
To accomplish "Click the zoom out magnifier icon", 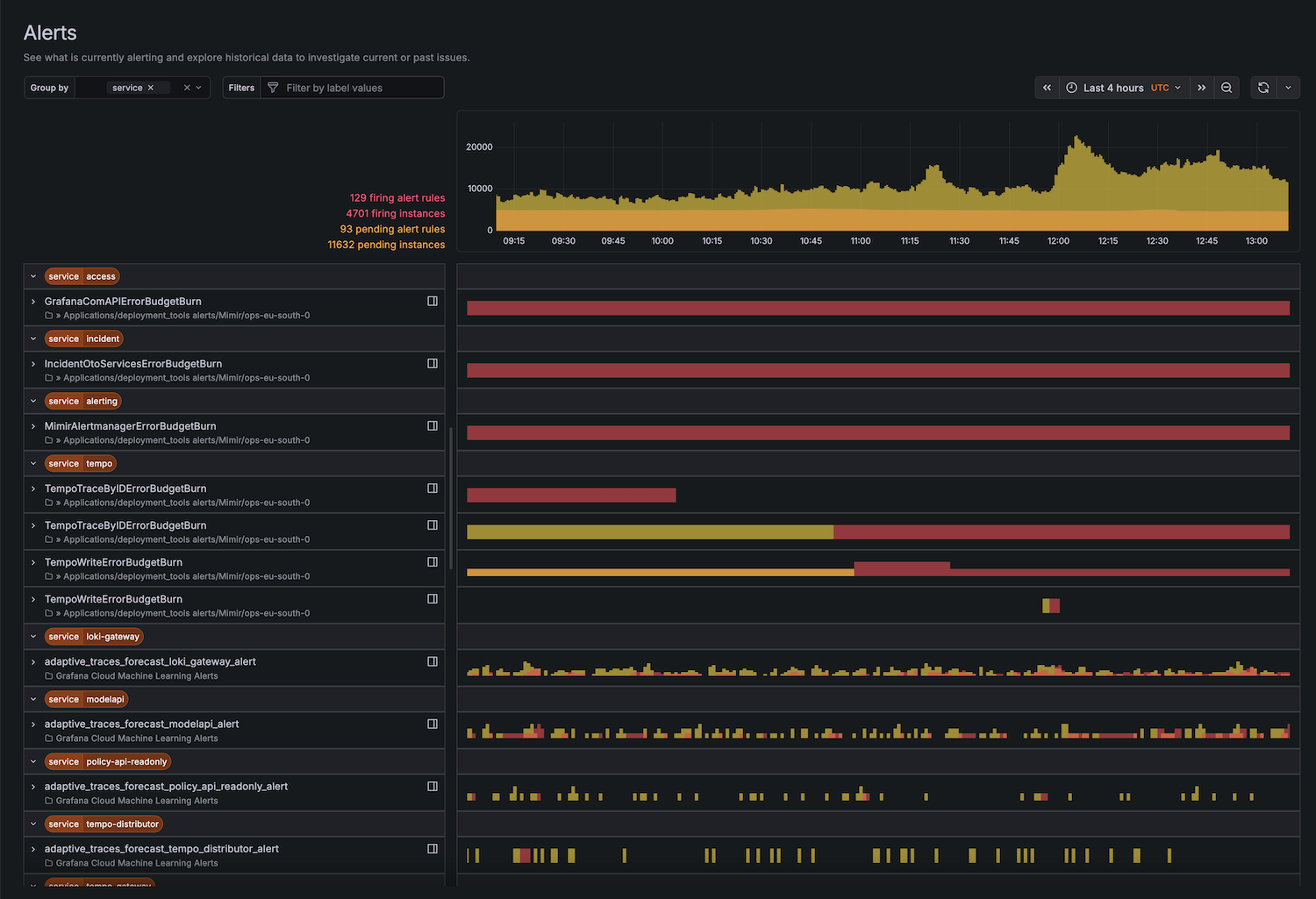I will (x=1227, y=88).
